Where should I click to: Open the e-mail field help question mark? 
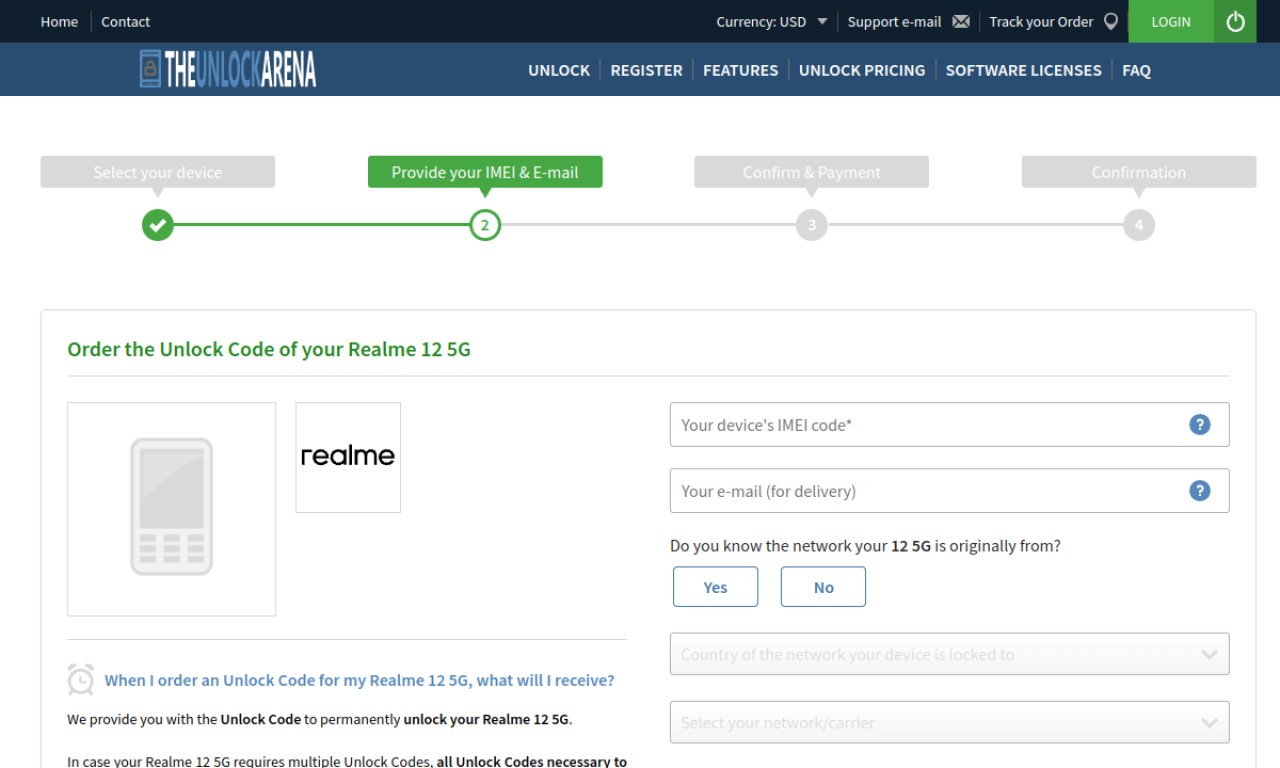point(1200,491)
